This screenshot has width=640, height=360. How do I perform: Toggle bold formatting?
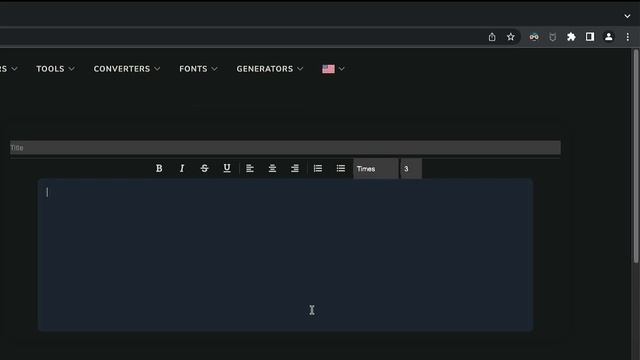click(x=159, y=168)
